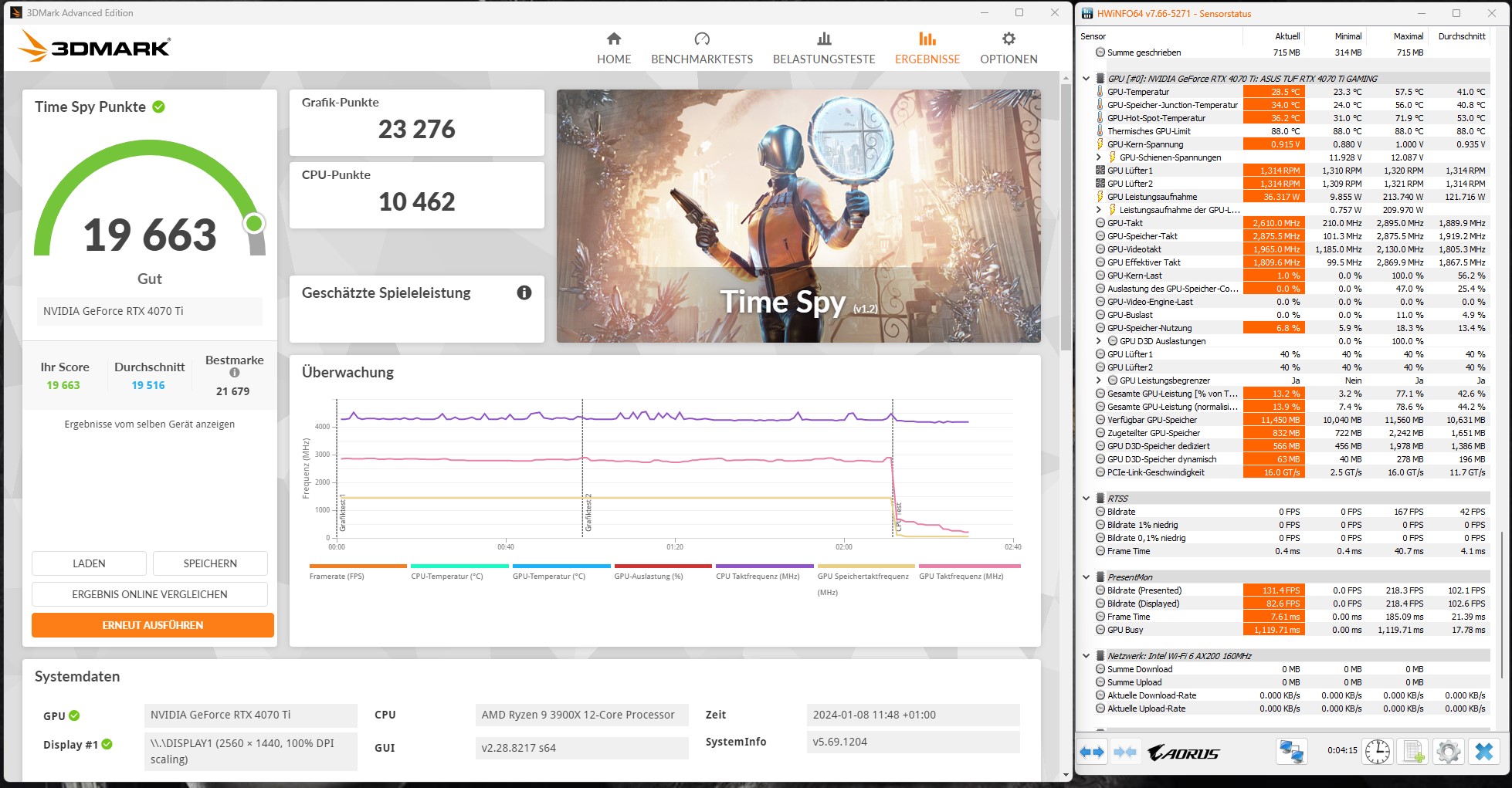Select the Bildrate (Displayed) row
Viewport: 1512px width, 788px height.
1291,604
